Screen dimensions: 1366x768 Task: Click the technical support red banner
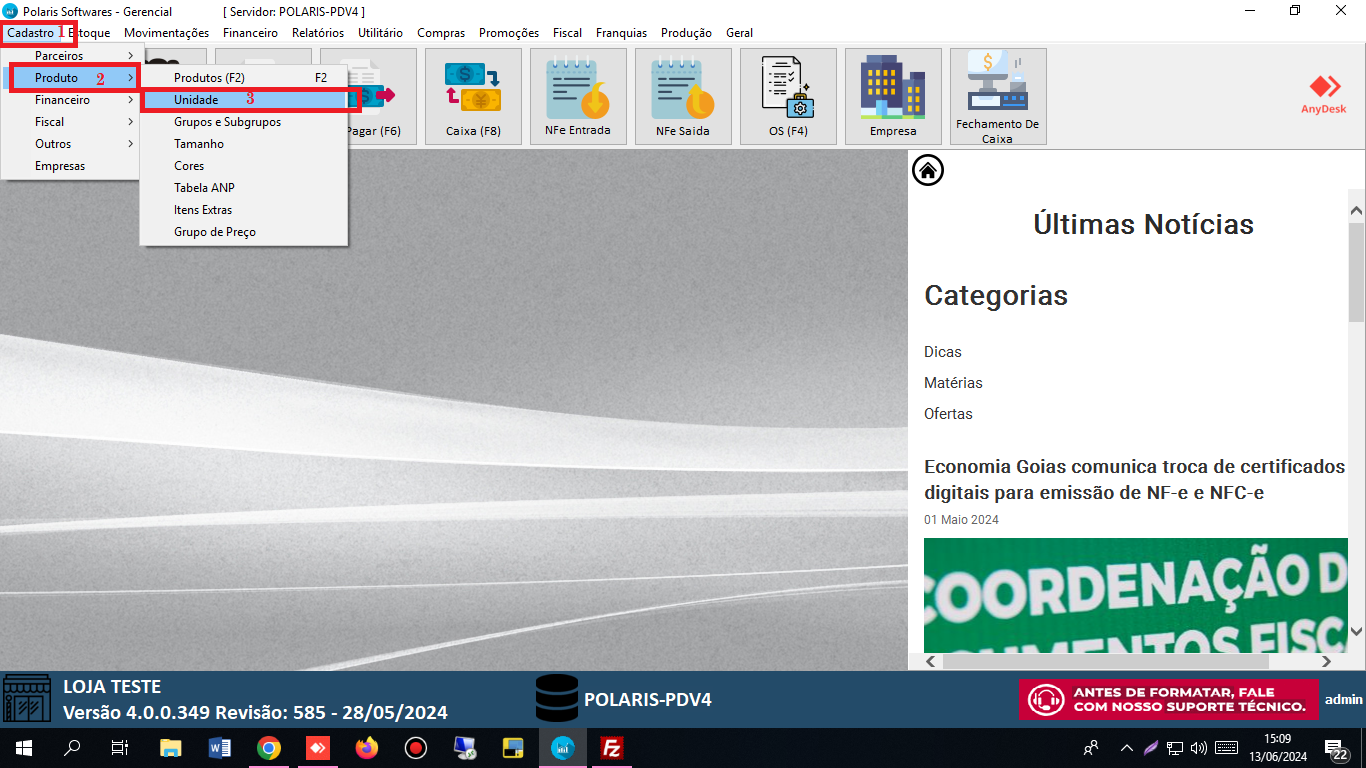click(1168, 700)
